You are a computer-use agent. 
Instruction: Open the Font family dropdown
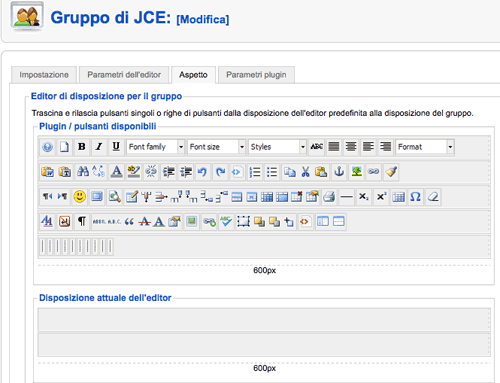click(x=156, y=147)
